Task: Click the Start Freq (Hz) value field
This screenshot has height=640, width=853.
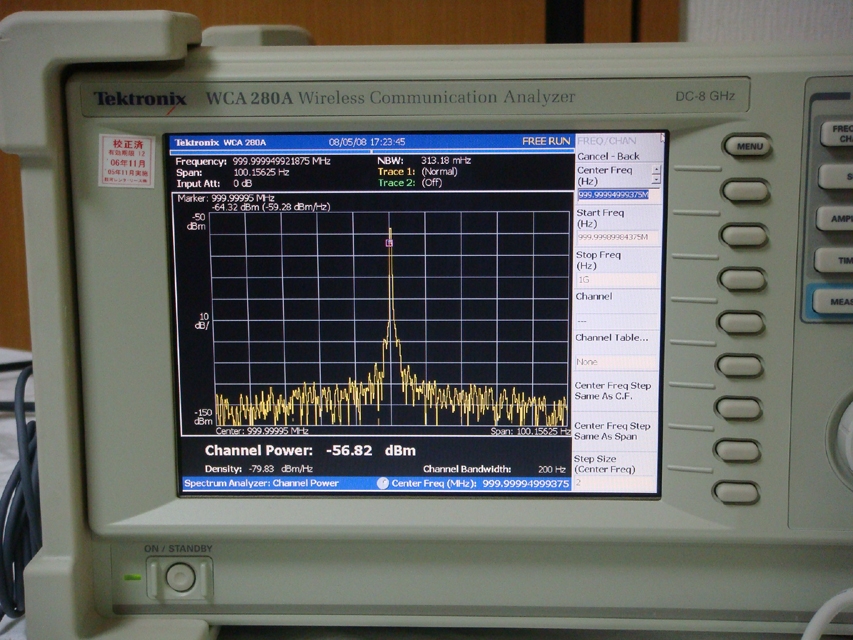Action: click(617, 237)
